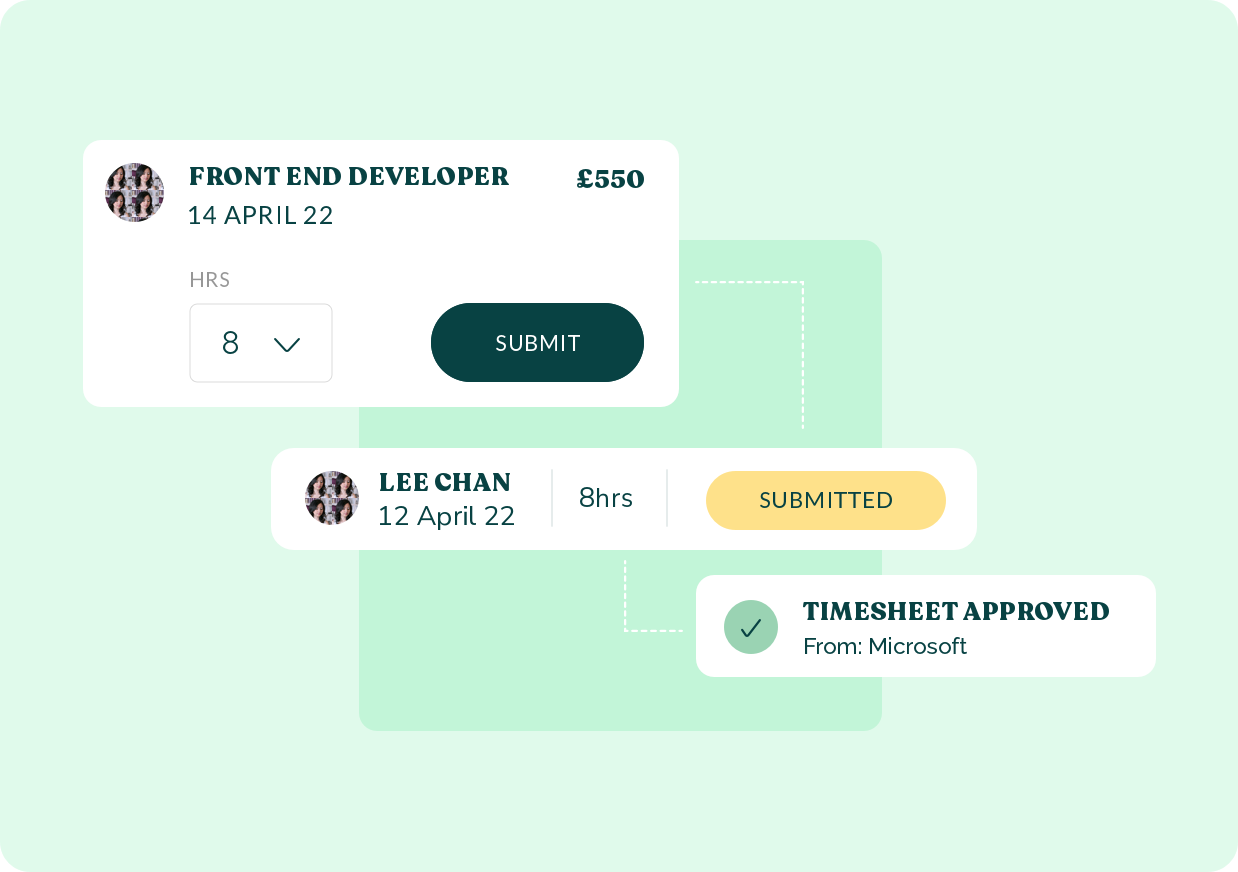
Task: Open the LEE CHAN name link
Action: click(444, 482)
